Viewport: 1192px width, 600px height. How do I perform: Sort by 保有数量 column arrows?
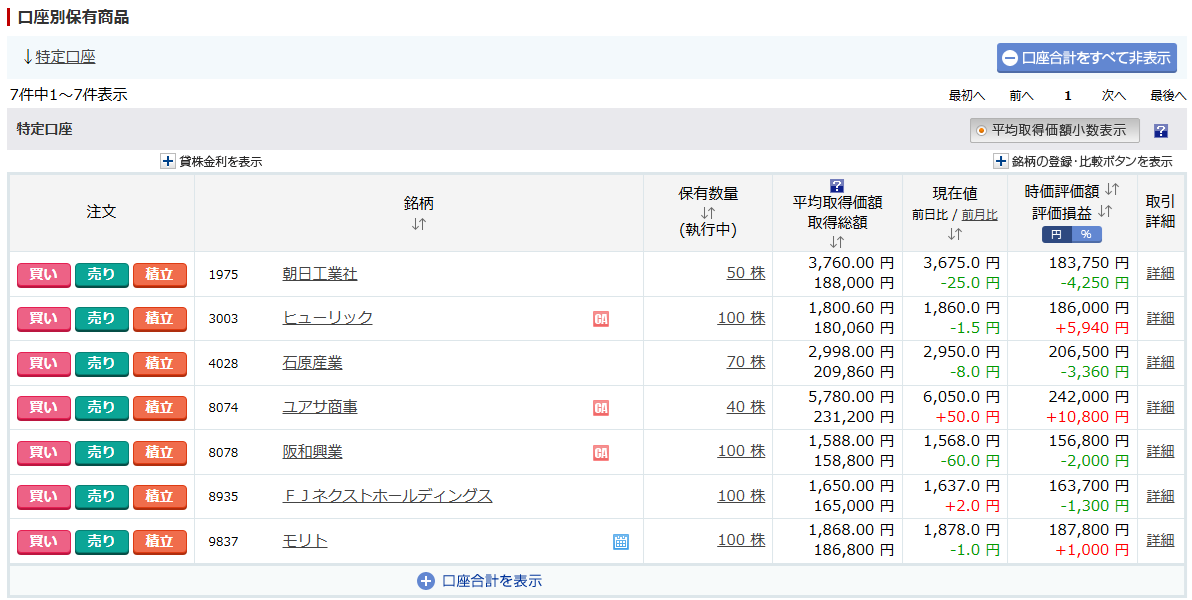click(708, 212)
